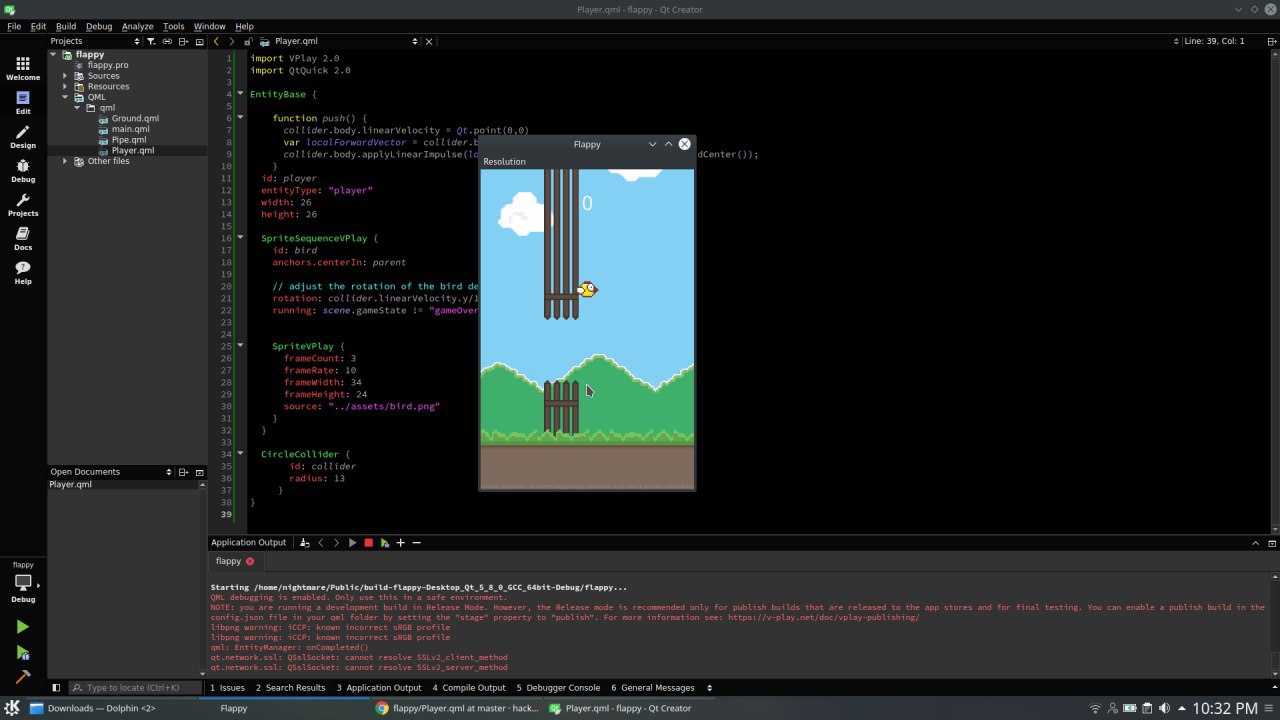Open the File menu
The height and width of the screenshot is (720, 1280).
pyautogui.click(x=14, y=26)
